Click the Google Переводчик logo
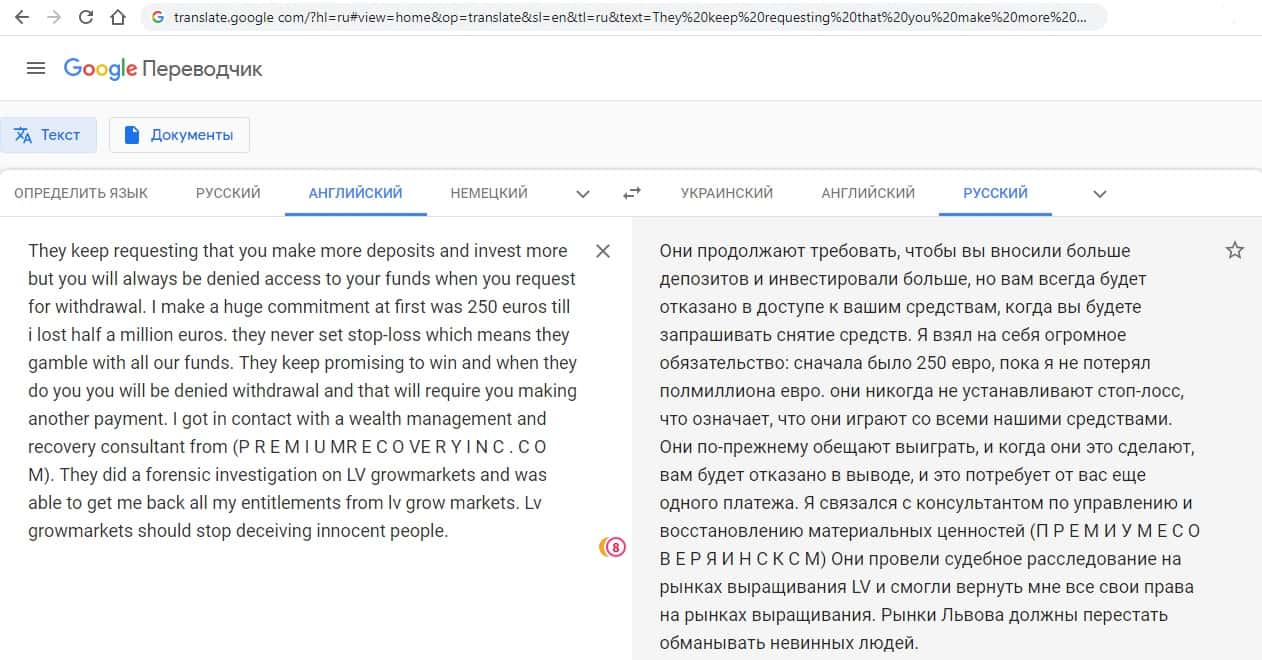The width and height of the screenshot is (1262, 660). pos(163,69)
